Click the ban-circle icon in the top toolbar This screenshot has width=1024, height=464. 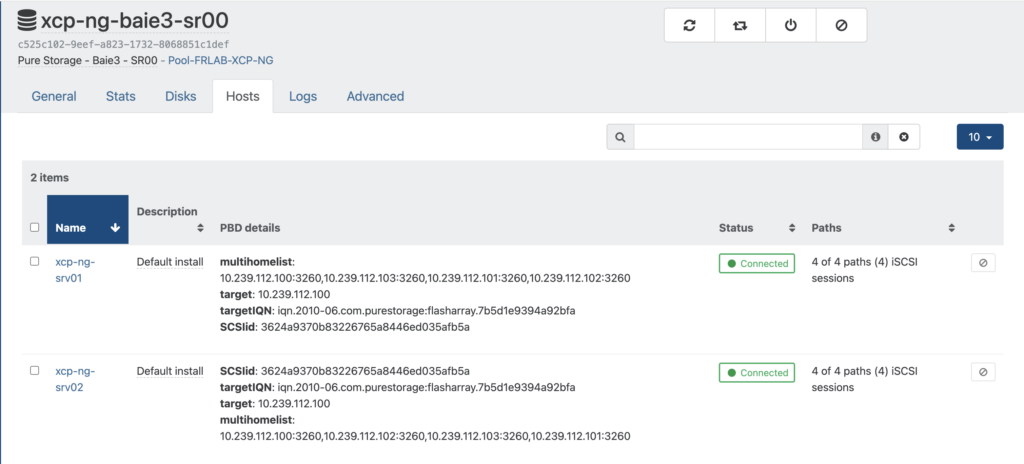tap(841, 26)
